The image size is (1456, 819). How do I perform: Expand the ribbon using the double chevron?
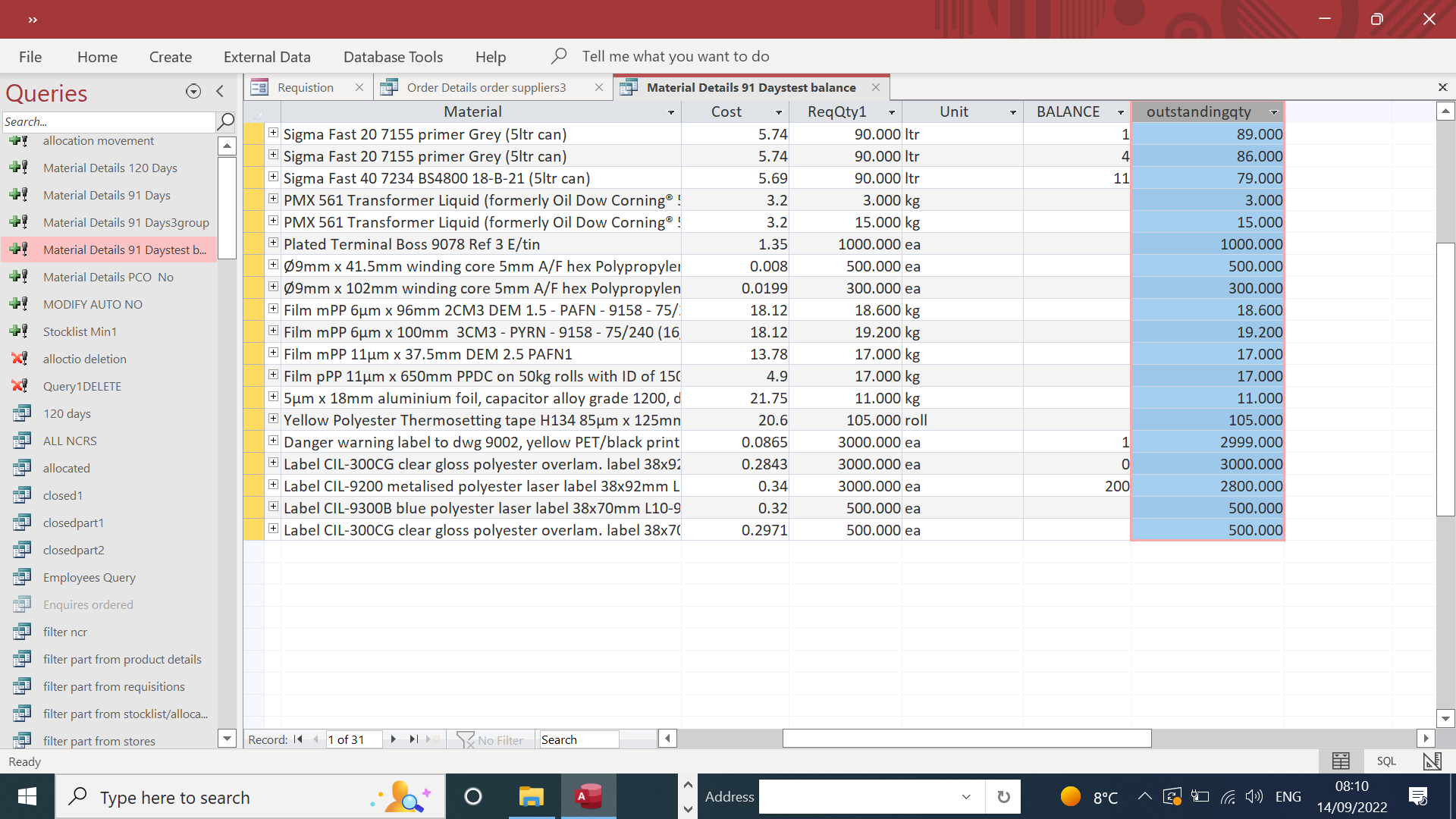(32, 20)
